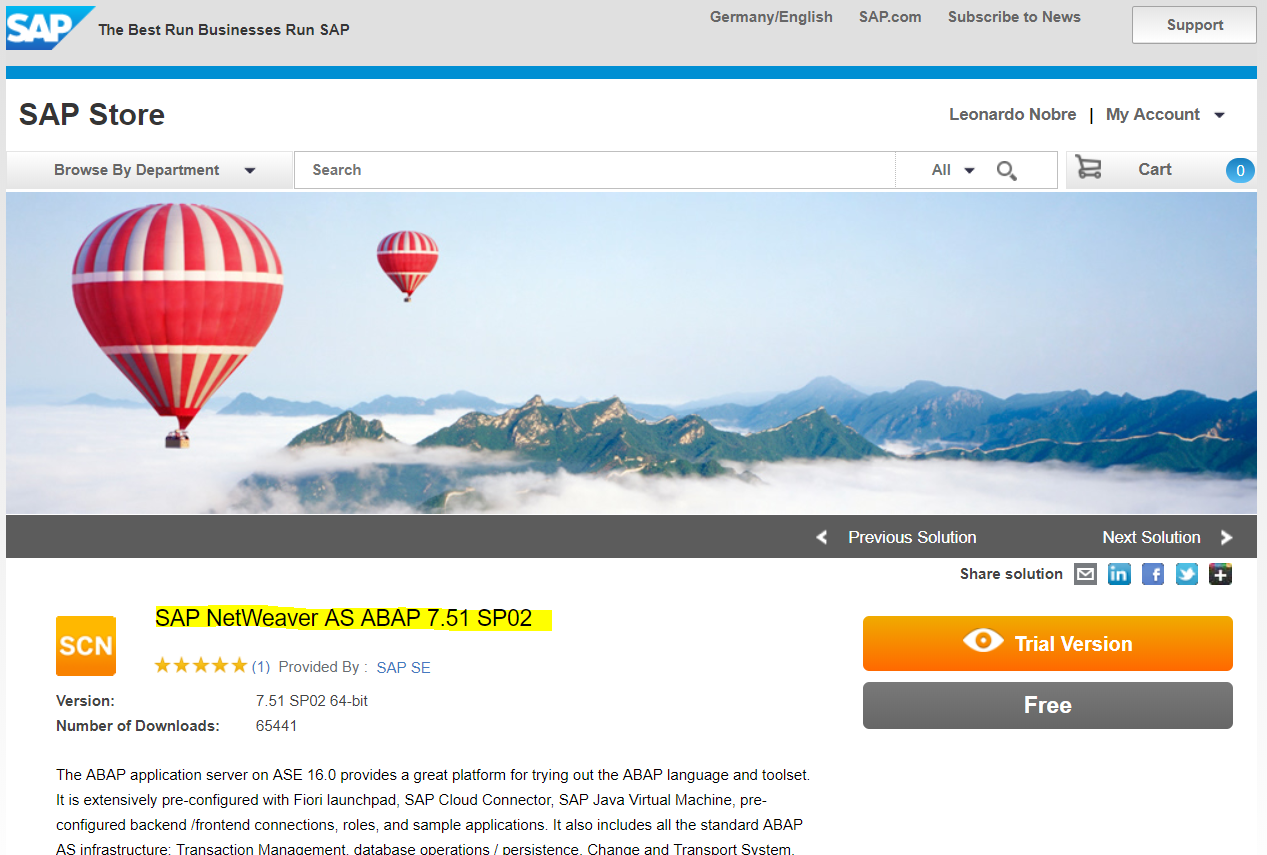Open the All search category dropdown
Image resolution: width=1267 pixels, height=855 pixels.
(x=953, y=170)
